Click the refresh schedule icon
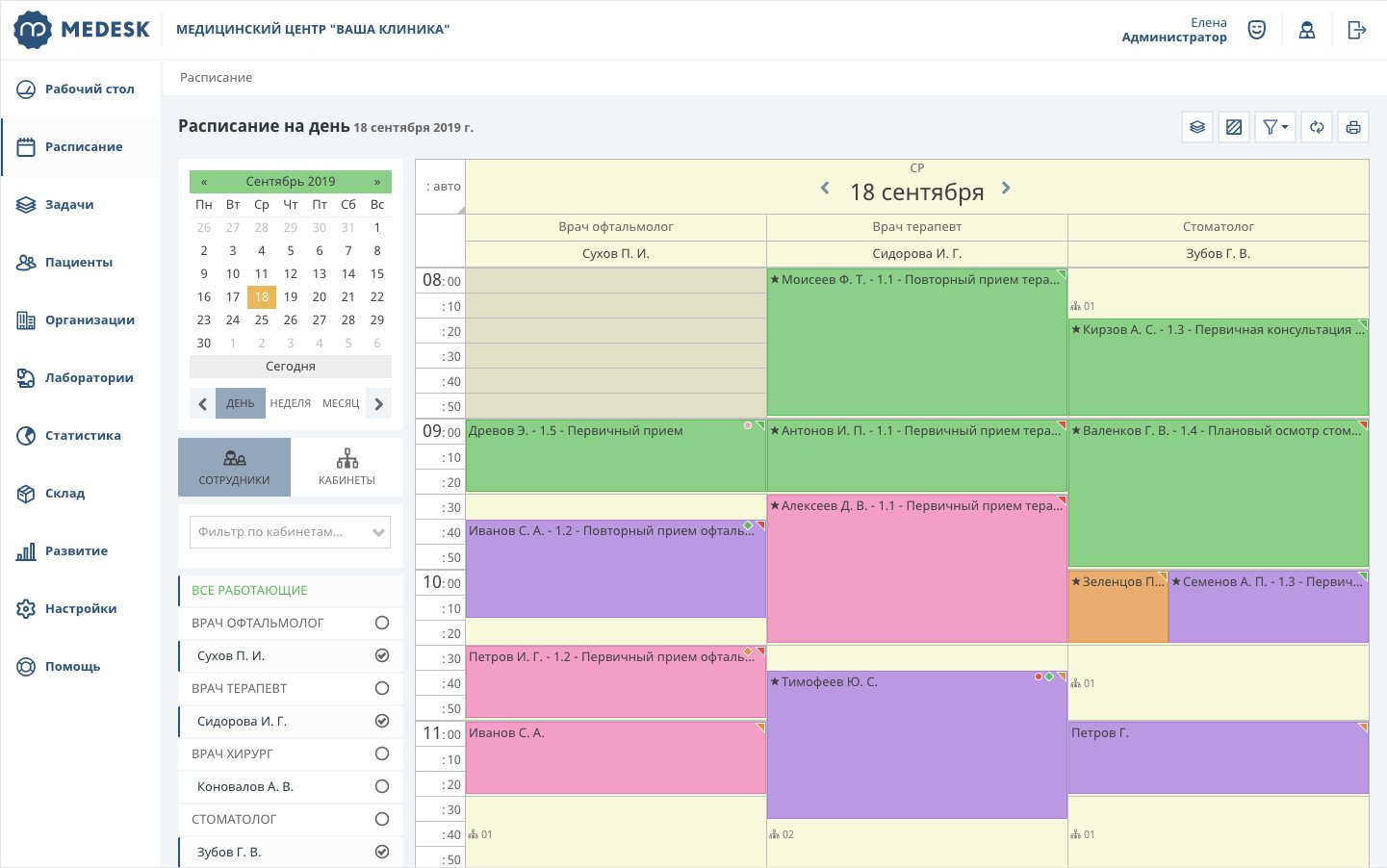Image resolution: width=1387 pixels, height=868 pixels. [x=1317, y=127]
